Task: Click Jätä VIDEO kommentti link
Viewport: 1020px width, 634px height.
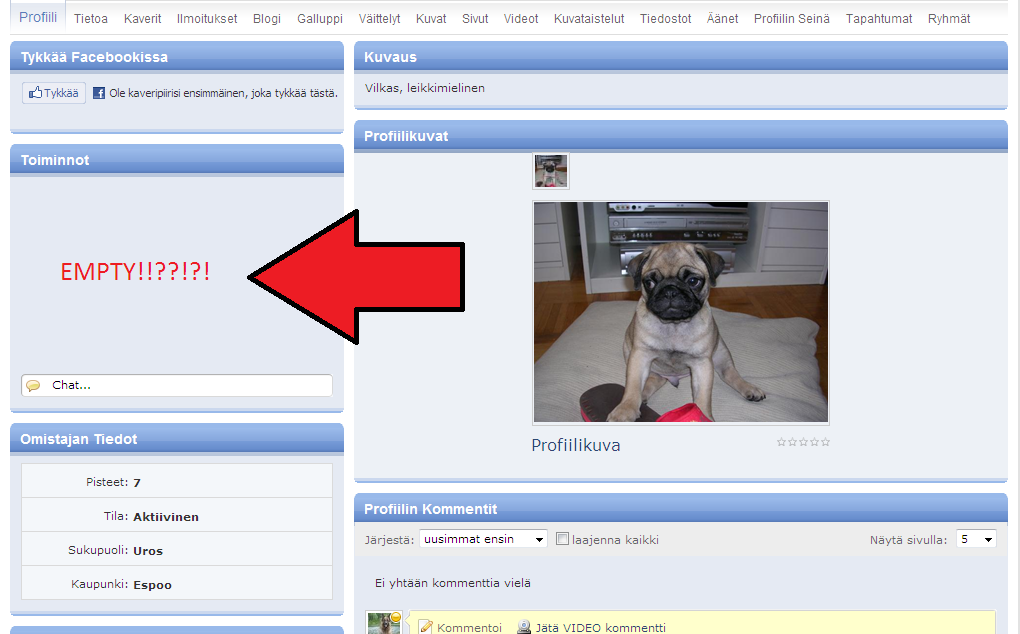Action: [x=600, y=627]
